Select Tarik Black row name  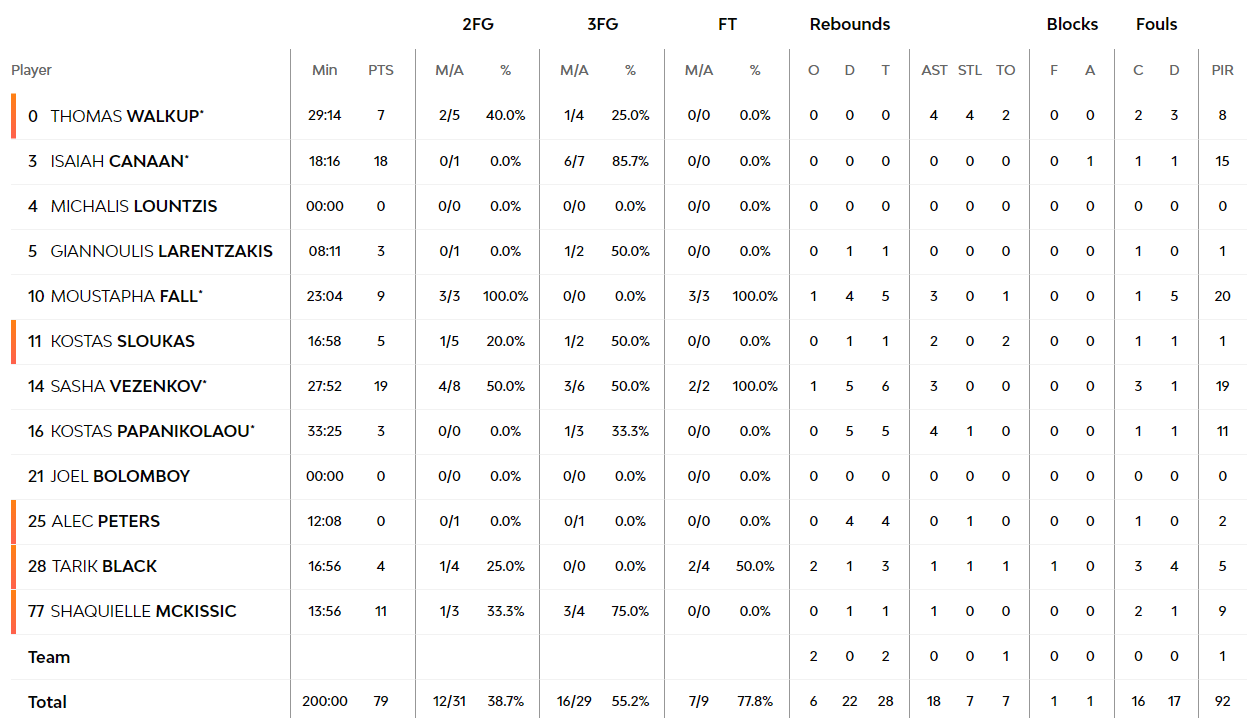pos(104,566)
